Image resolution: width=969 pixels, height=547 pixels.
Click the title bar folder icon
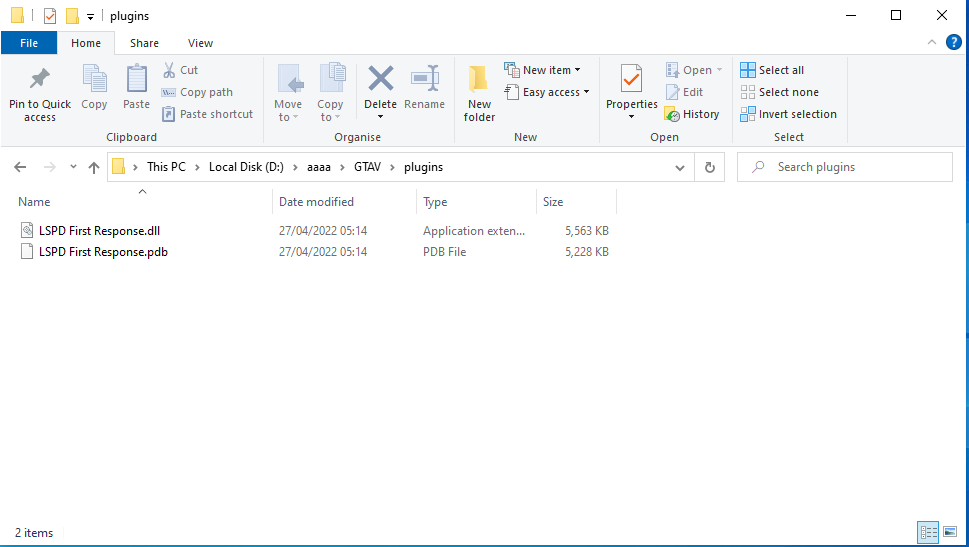(x=17, y=15)
